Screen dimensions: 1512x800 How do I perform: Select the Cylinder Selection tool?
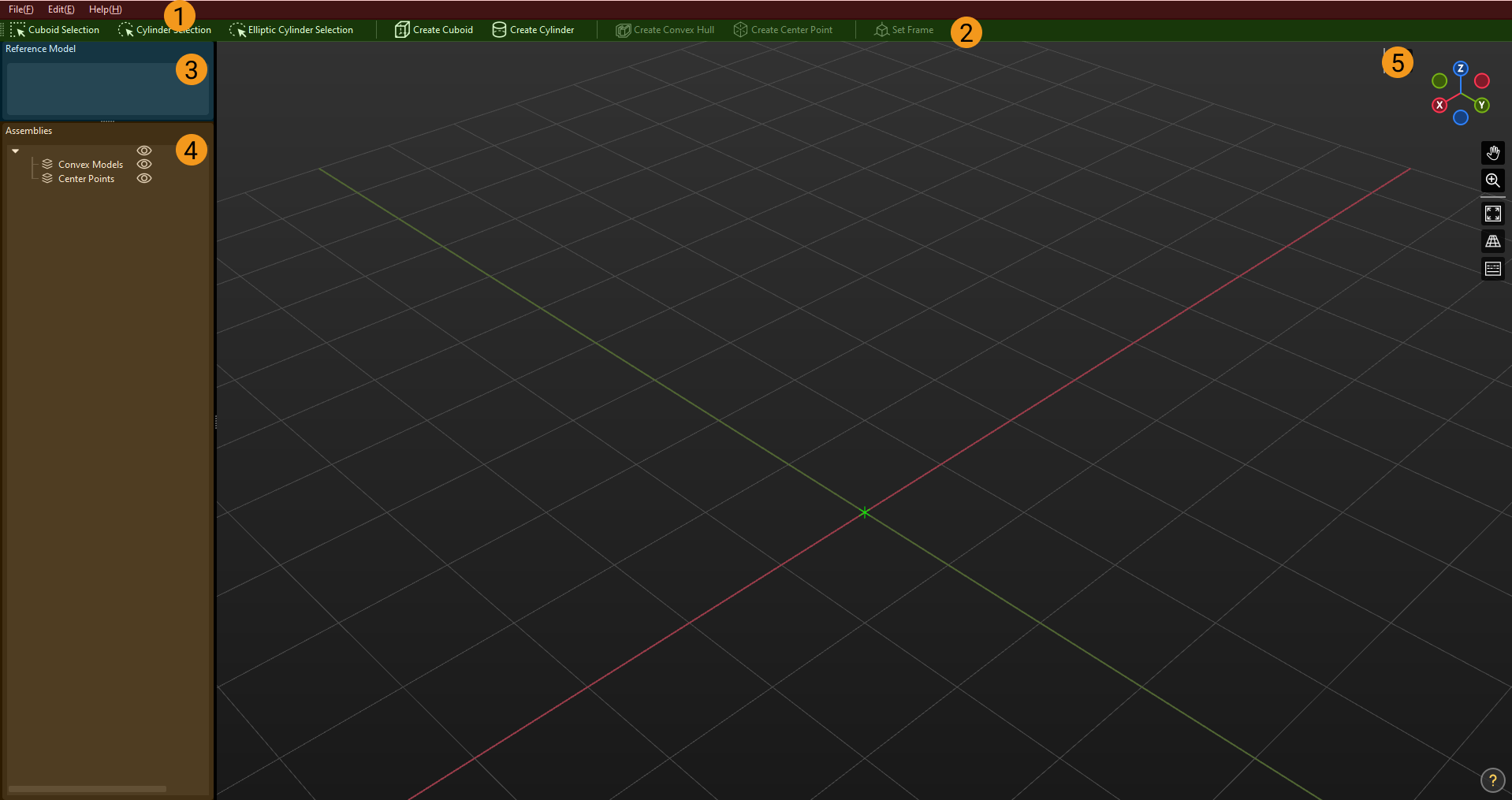[164, 29]
